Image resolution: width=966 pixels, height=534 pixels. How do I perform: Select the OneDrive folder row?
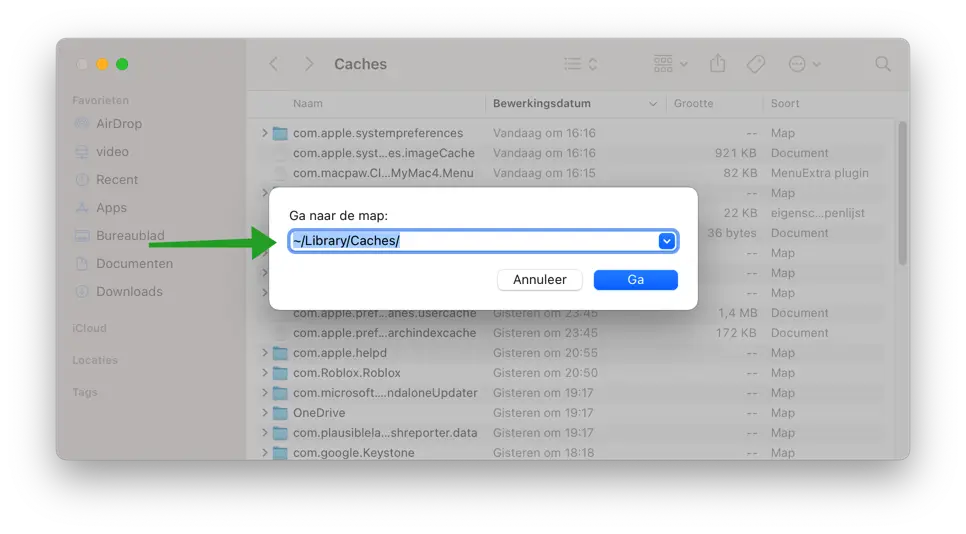pyautogui.click(x=572, y=413)
